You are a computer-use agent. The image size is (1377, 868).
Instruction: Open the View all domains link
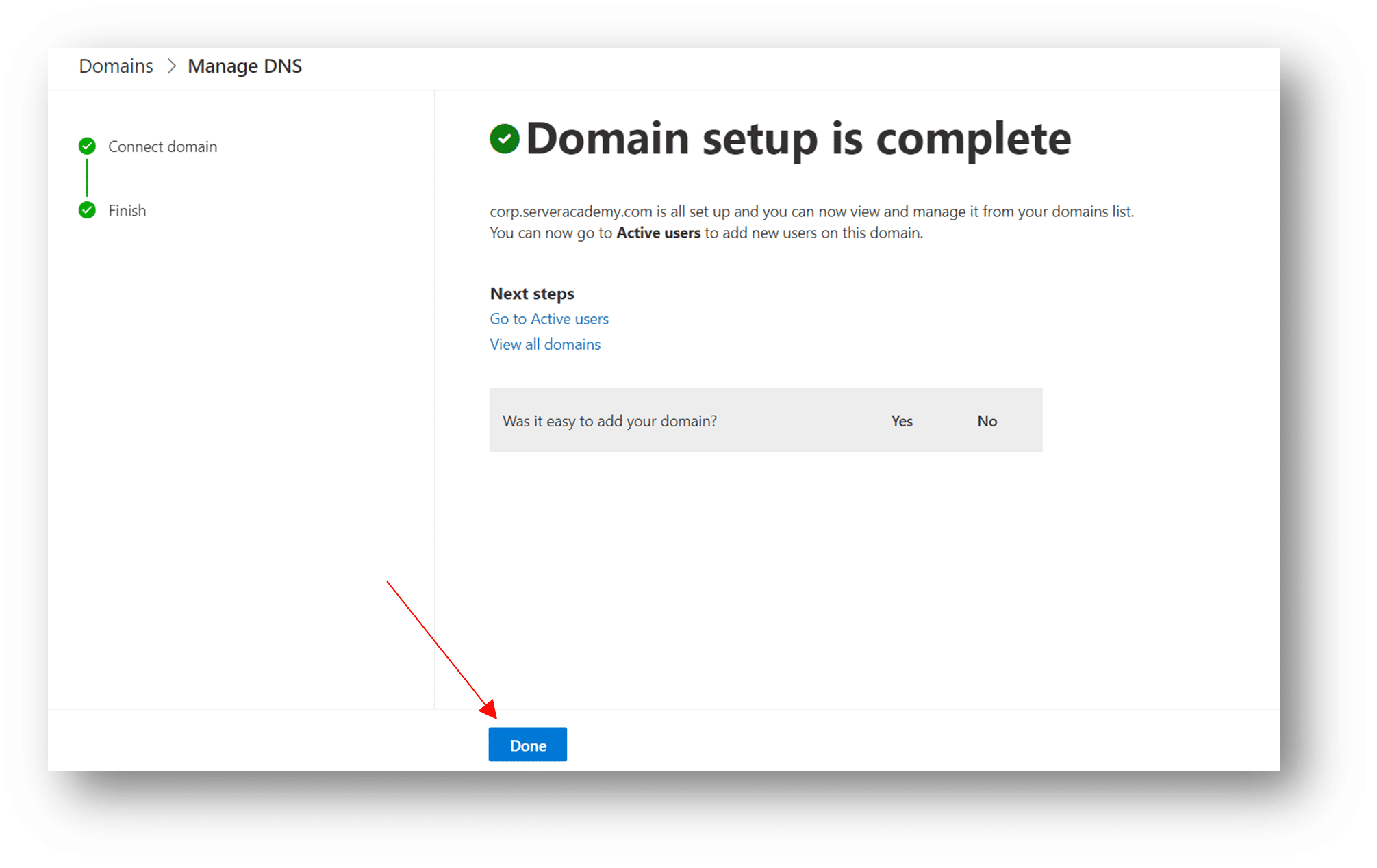[x=544, y=344]
